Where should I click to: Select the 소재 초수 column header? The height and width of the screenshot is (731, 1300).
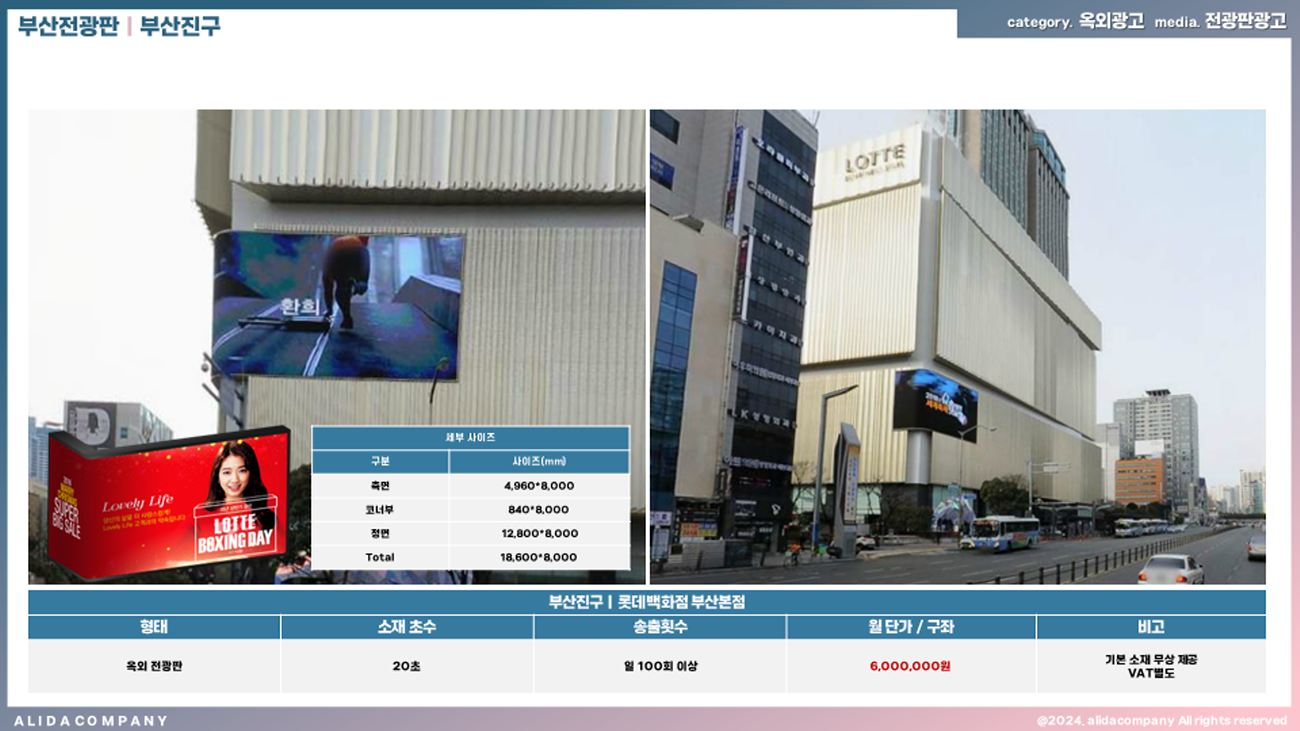click(x=406, y=627)
